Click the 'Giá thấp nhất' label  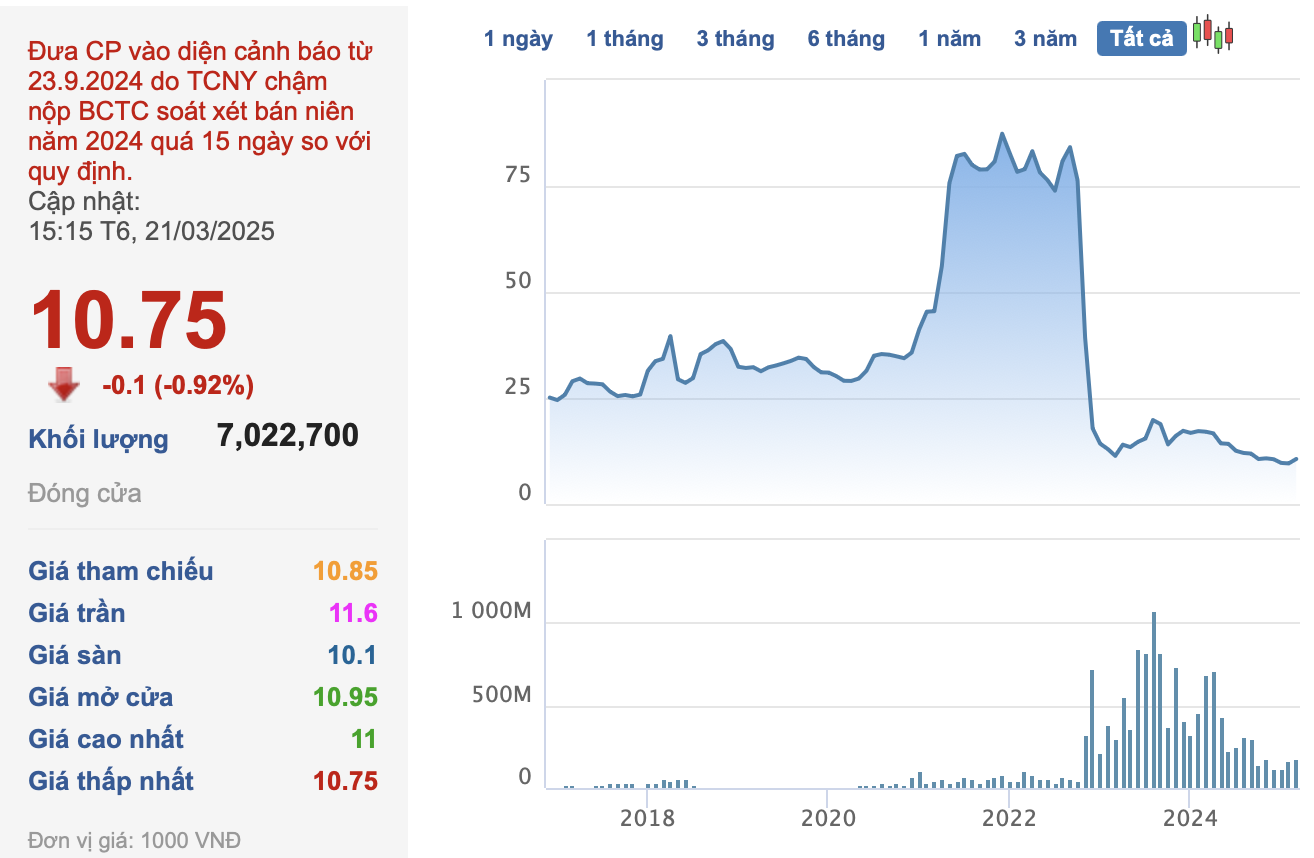click(x=111, y=781)
